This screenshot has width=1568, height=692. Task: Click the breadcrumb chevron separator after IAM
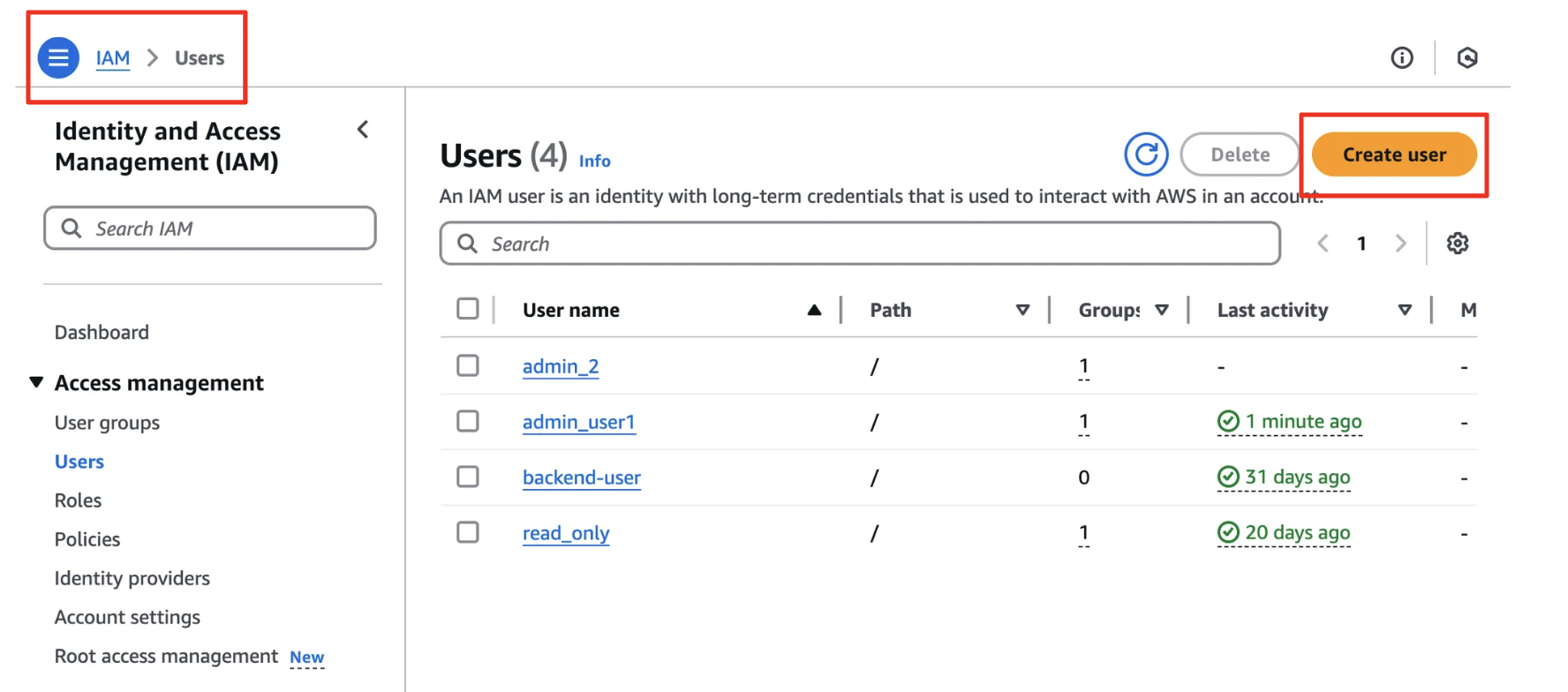tap(153, 57)
